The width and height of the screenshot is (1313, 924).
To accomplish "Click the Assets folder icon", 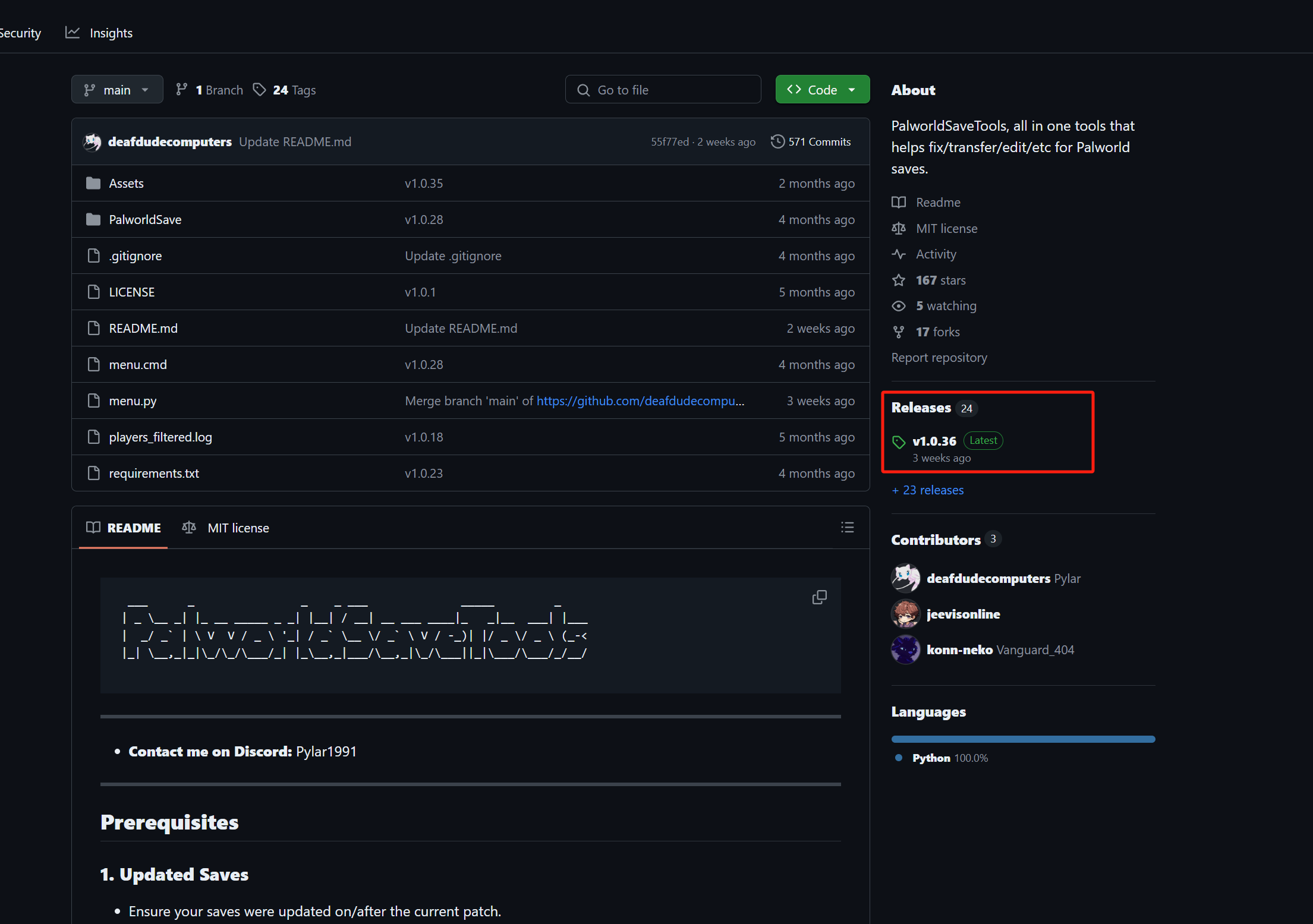I will (93, 183).
